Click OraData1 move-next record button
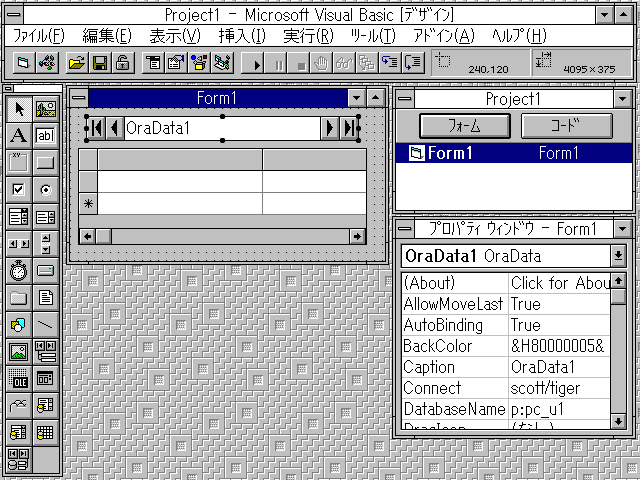The width and height of the screenshot is (640, 480). click(x=330, y=129)
